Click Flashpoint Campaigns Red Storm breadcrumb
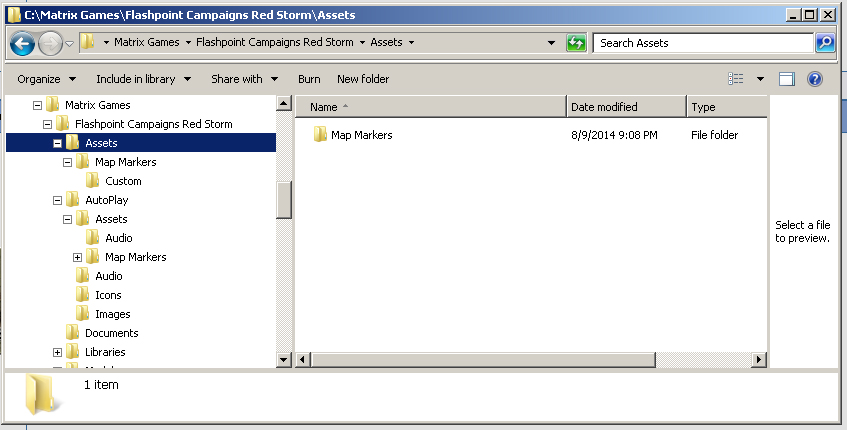The width and height of the screenshot is (847, 430). click(x=274, y=42)
